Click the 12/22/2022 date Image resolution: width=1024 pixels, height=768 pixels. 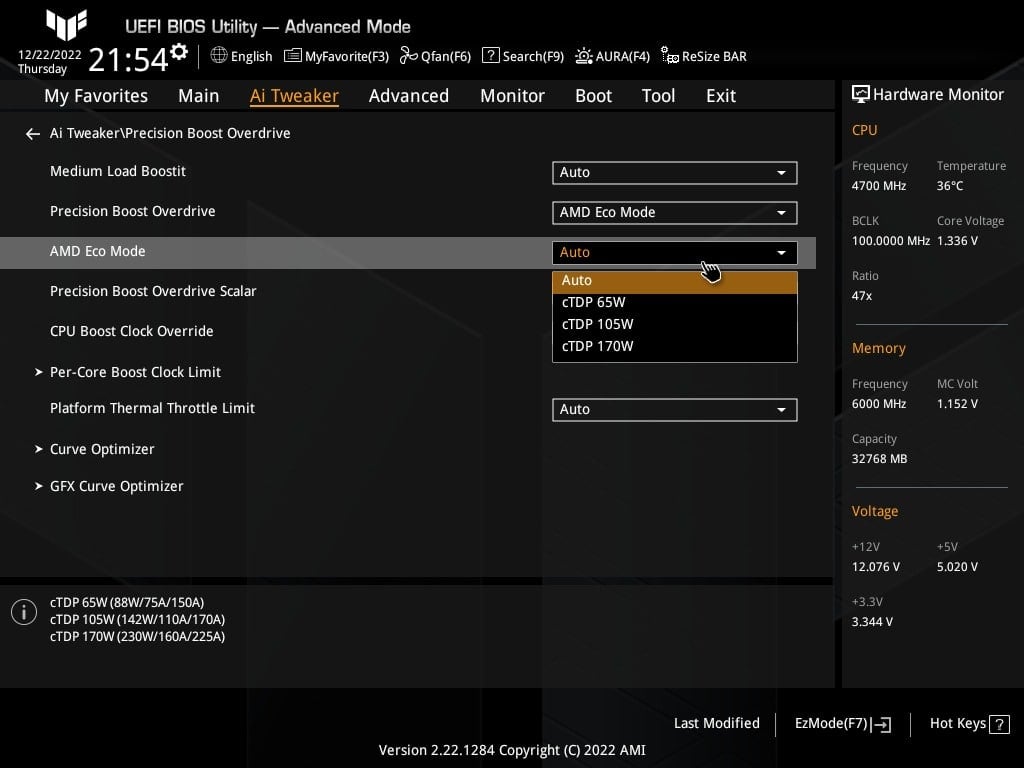pos(50,55)
